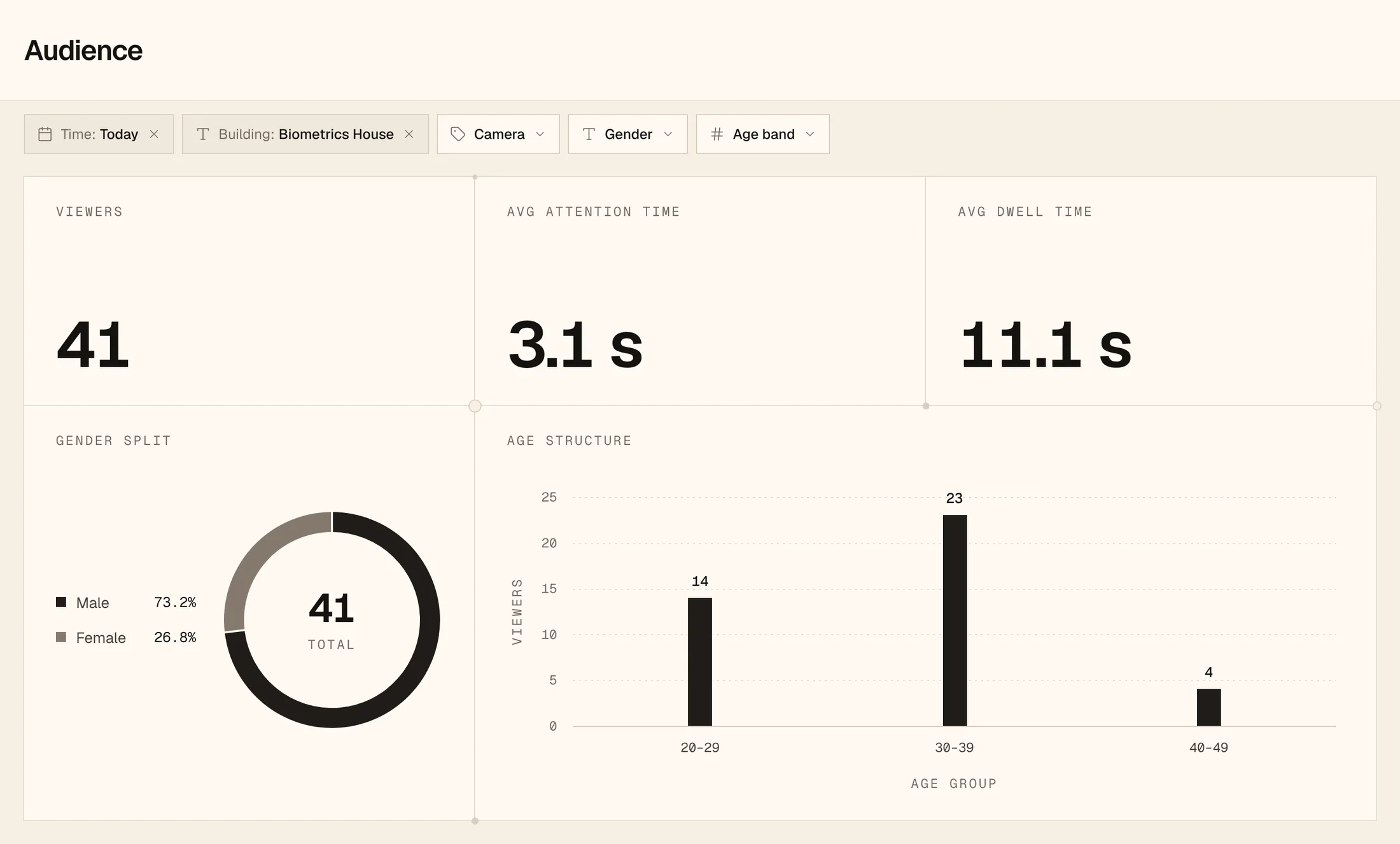Viewport: 1400px width, 844px height.
Task: Click the 11.1 s dwell time value
Action: point(1046,345)
